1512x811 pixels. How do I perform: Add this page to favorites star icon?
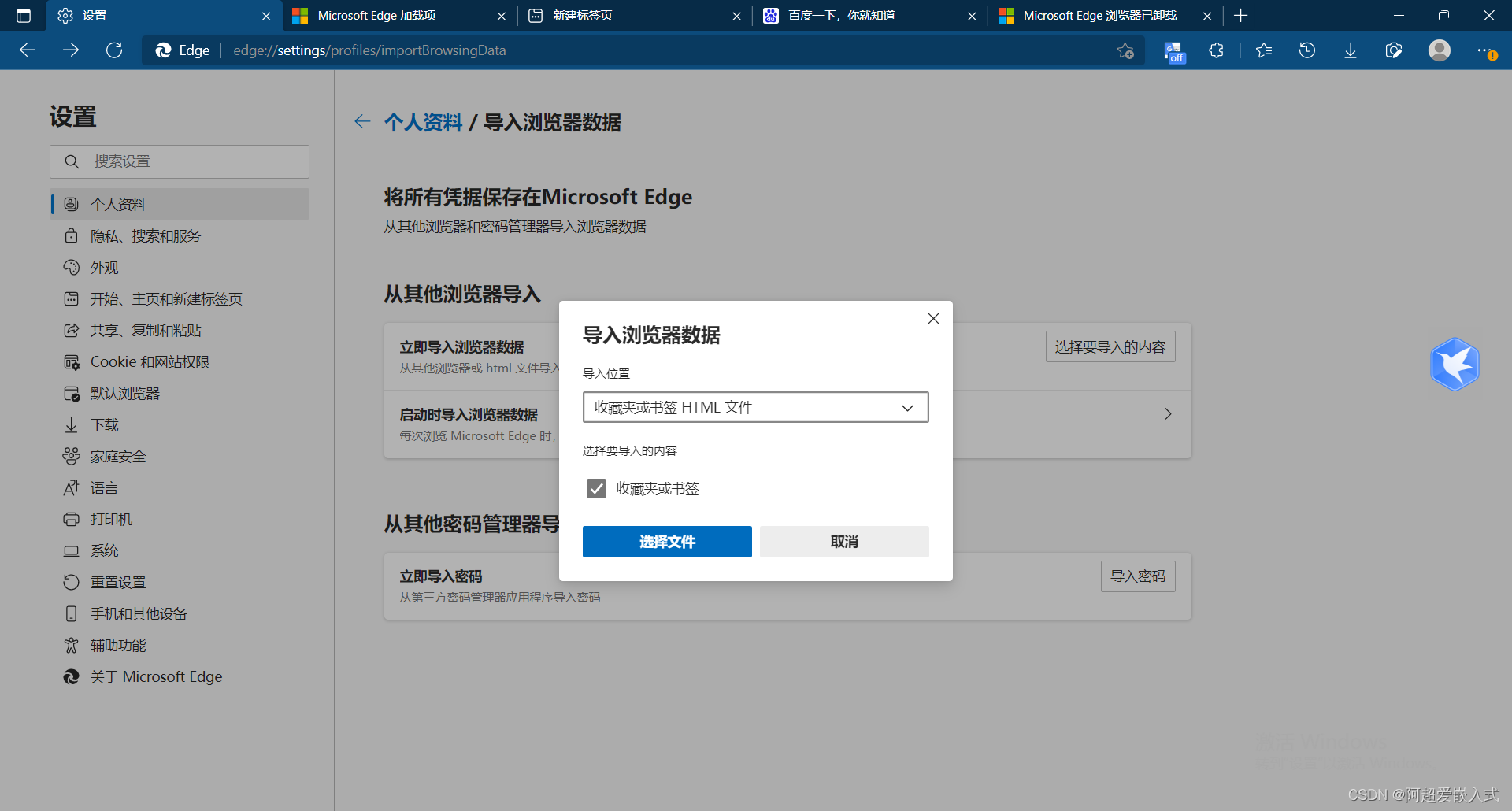1125,50
